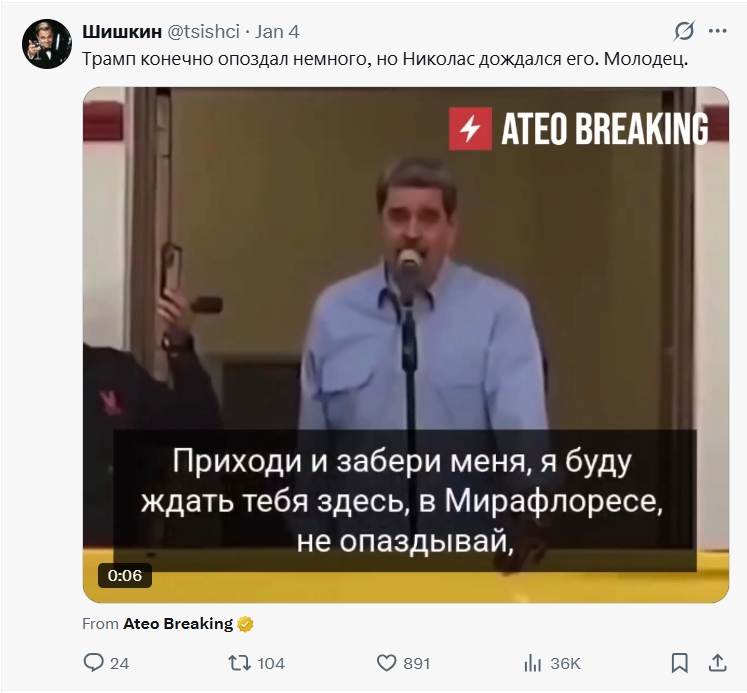This screenshot has width=747, height=693.
Task: Open the three-dot more menu
Action: tap(717, 31)
